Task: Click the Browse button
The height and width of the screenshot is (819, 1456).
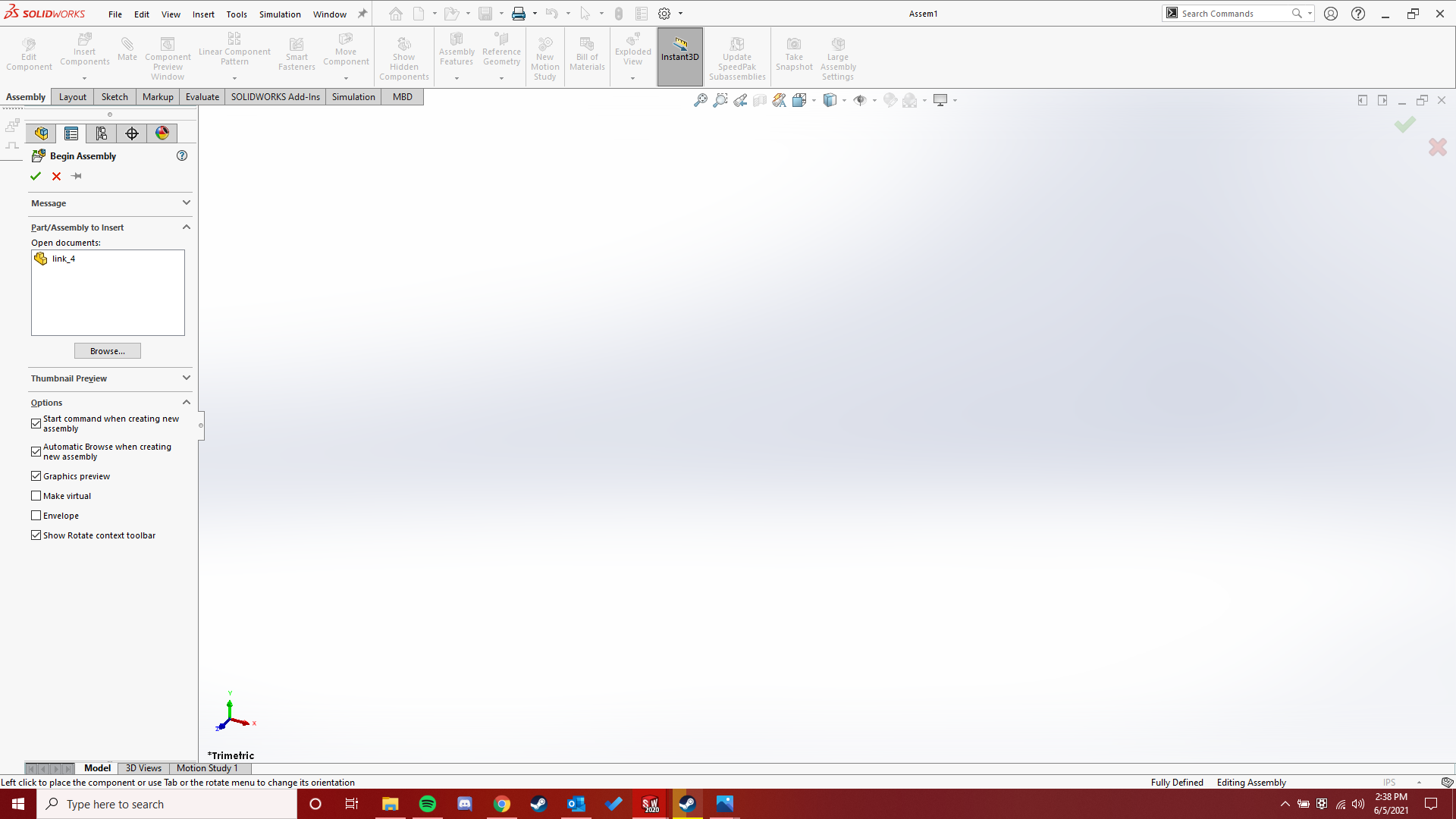Action: (107, 350)
